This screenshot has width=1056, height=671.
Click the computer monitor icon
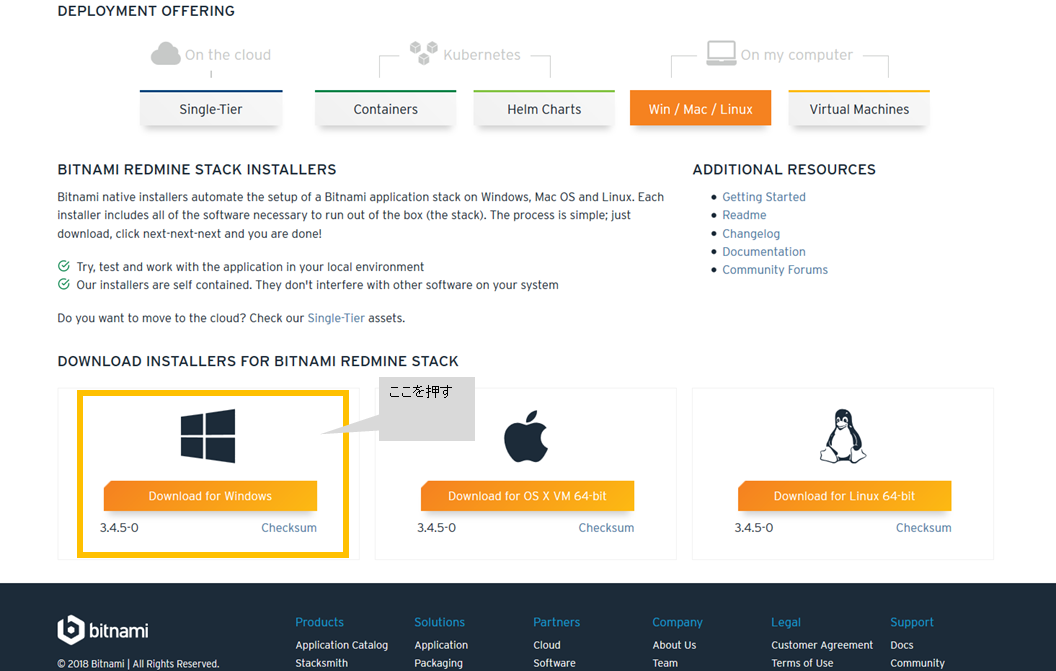click(x=723, y=52)
